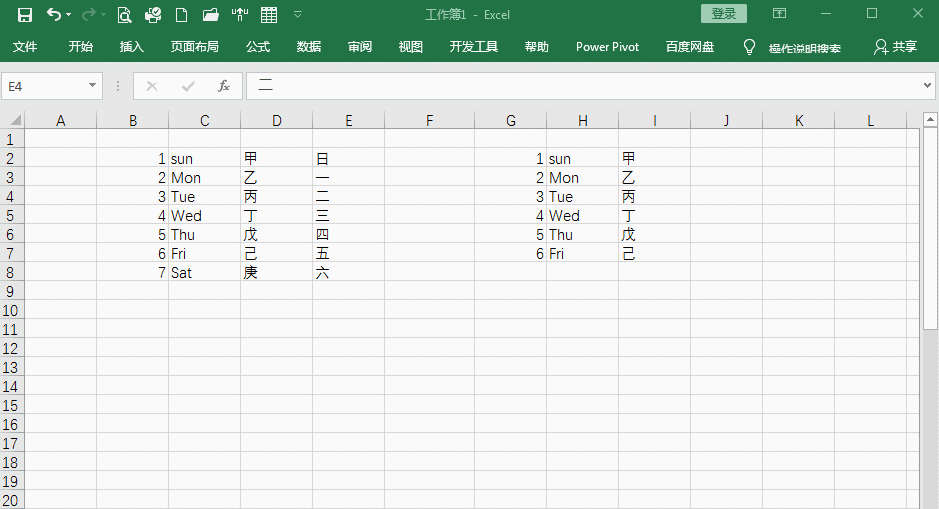939x509 pixels.
Task: Click the 共享 share button
Action: [x=895, y=47]
